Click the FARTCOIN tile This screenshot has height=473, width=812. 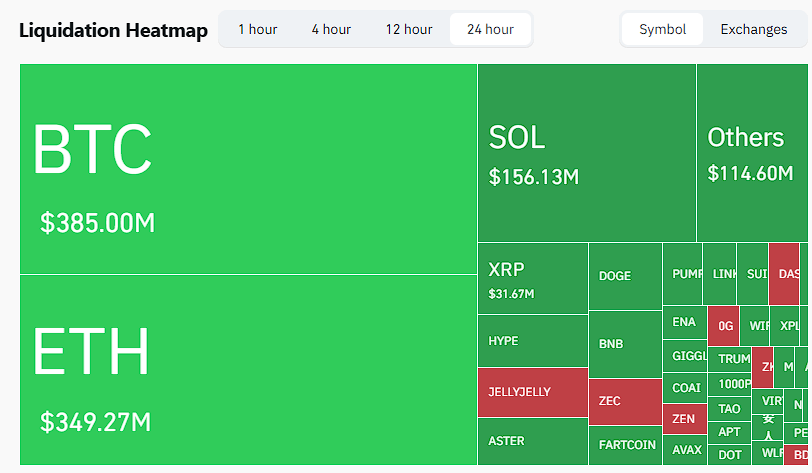(x=624, y=445)
